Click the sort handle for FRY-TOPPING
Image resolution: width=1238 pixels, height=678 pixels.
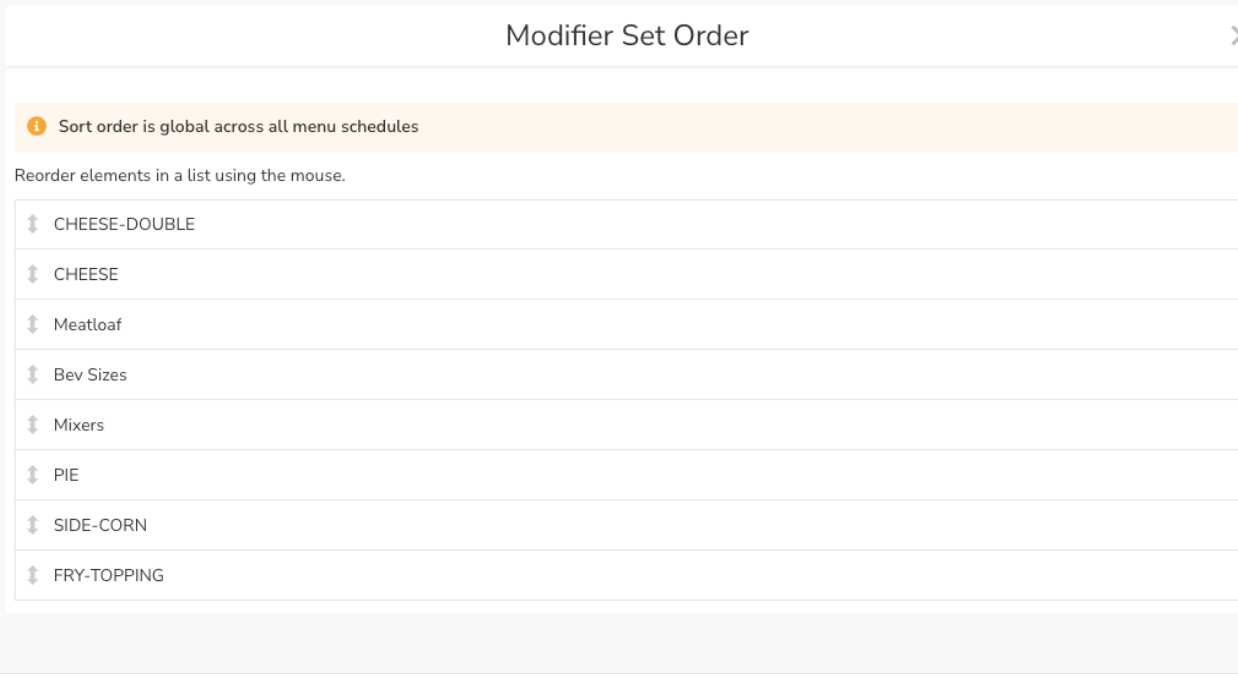click(32, 575)
